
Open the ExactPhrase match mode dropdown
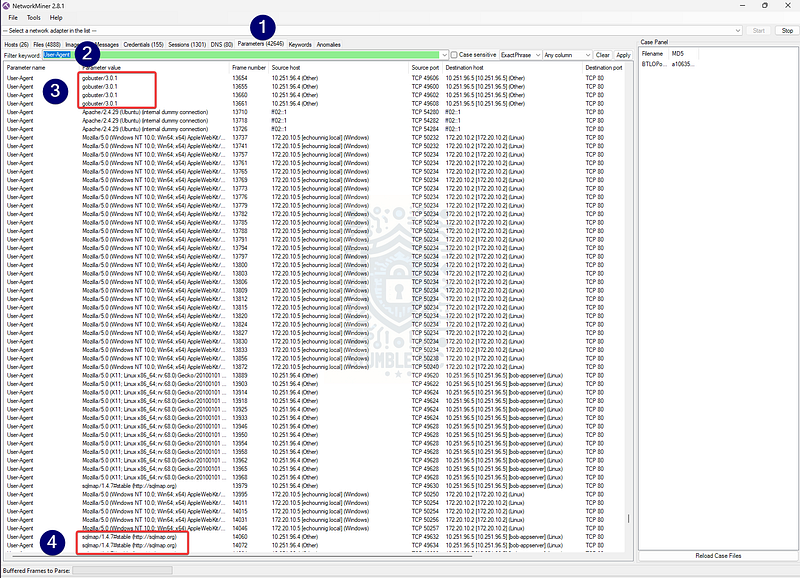pyautogui.click(x=520, y=55)
